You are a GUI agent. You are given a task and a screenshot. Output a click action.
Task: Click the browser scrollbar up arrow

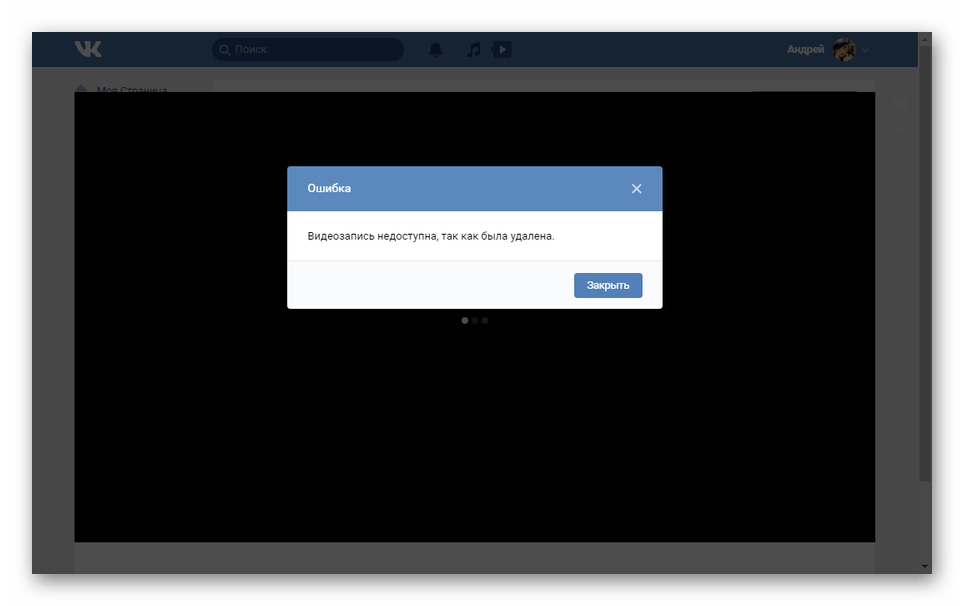(x=925, y=40)
